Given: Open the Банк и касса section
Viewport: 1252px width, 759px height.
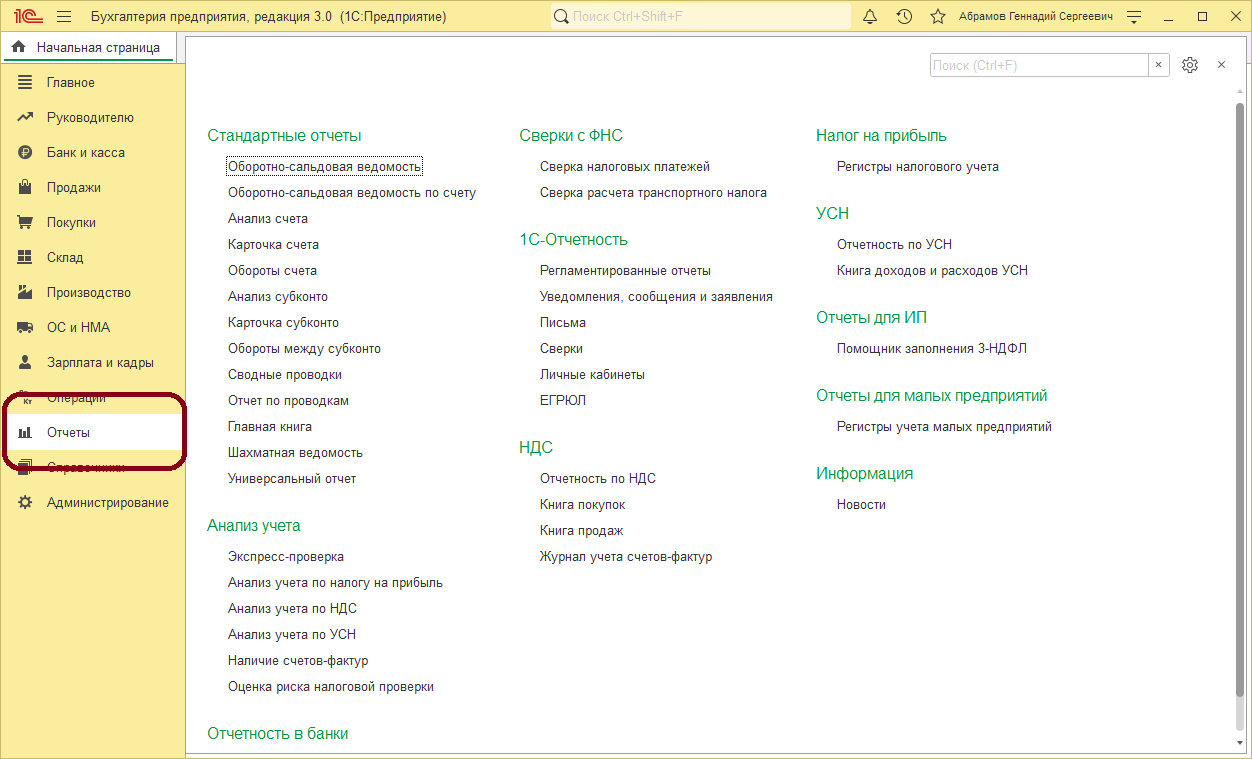Looking at the screenshot, I should pyautogui.click(x=85, y=153).
